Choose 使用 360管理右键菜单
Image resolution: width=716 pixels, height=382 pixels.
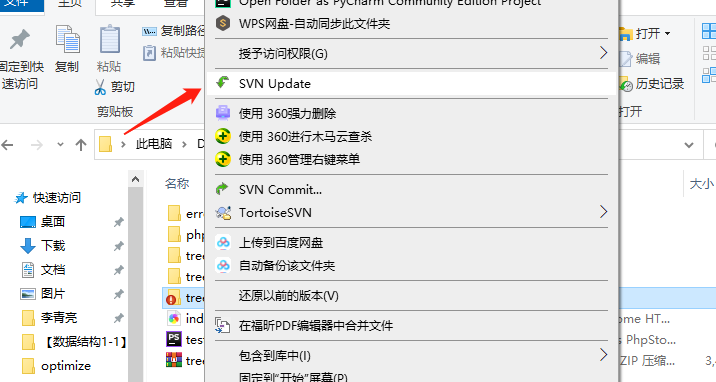click(411, 159)
